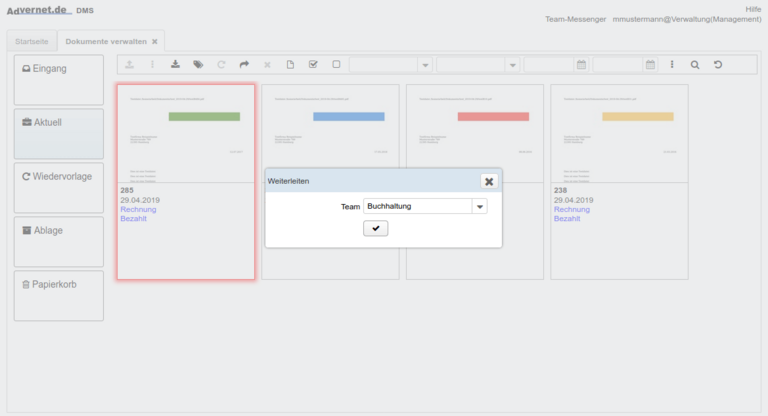Open first date field calendar icon
The height and width of the screenshot is (416, 768).
coord(581,65)
